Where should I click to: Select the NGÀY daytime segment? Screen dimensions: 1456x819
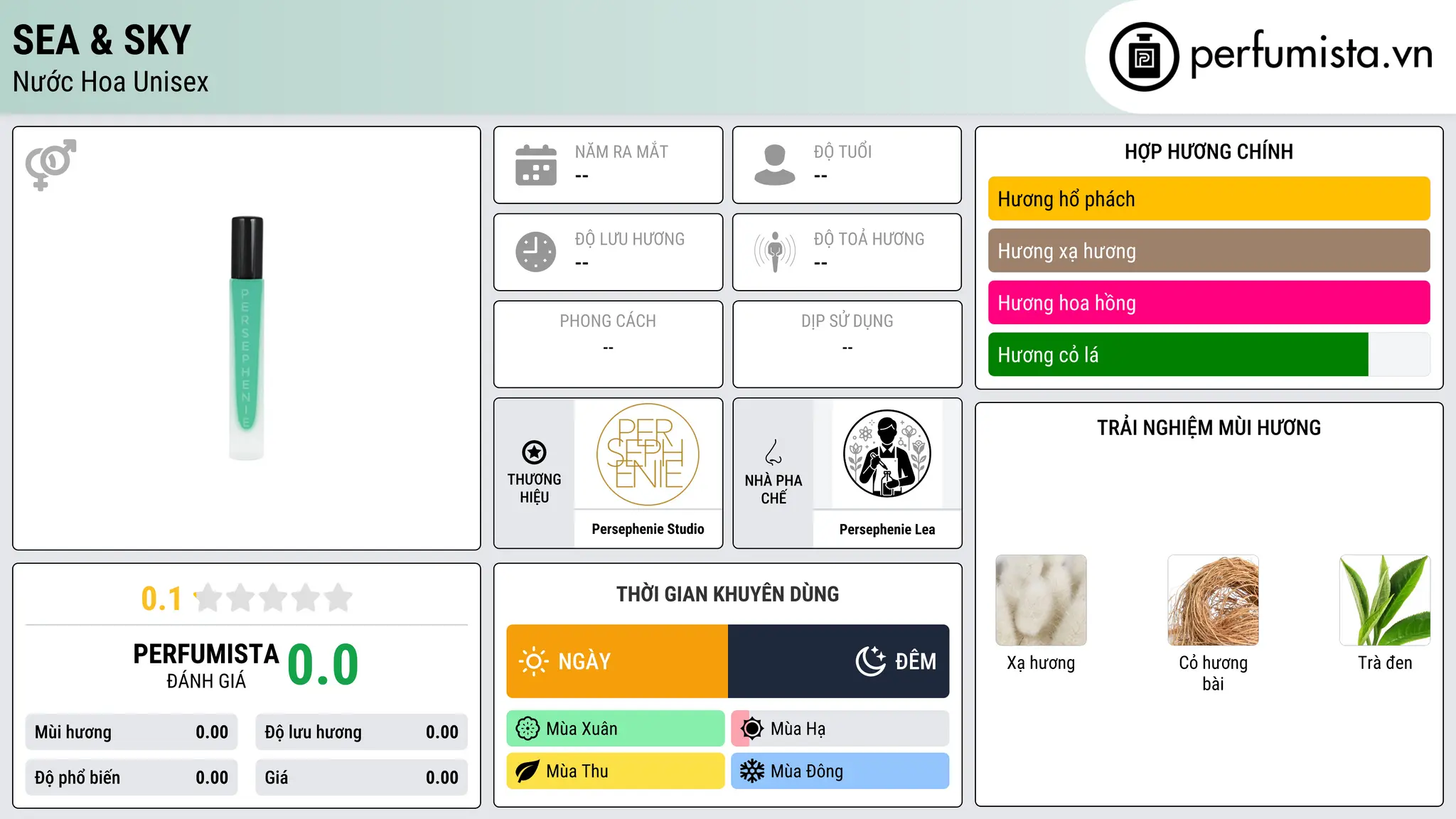(617, 661)
